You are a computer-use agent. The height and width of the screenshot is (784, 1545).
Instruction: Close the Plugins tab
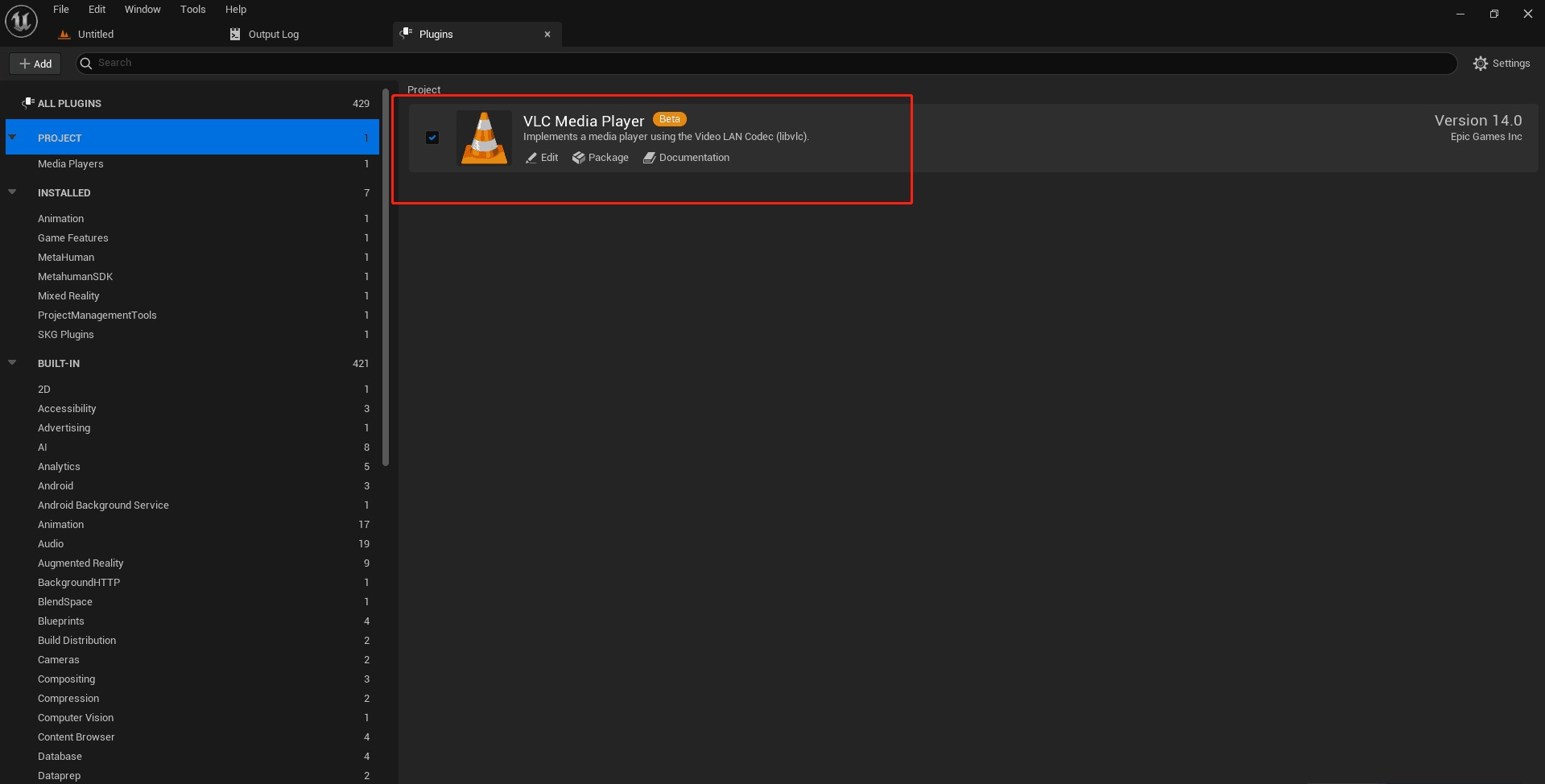click(x=547, y=34)
